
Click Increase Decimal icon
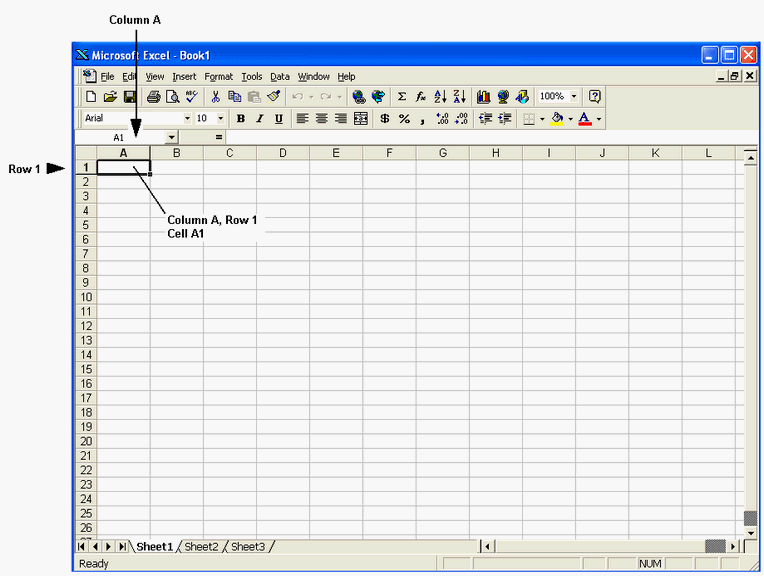click(x=442, y=118)
